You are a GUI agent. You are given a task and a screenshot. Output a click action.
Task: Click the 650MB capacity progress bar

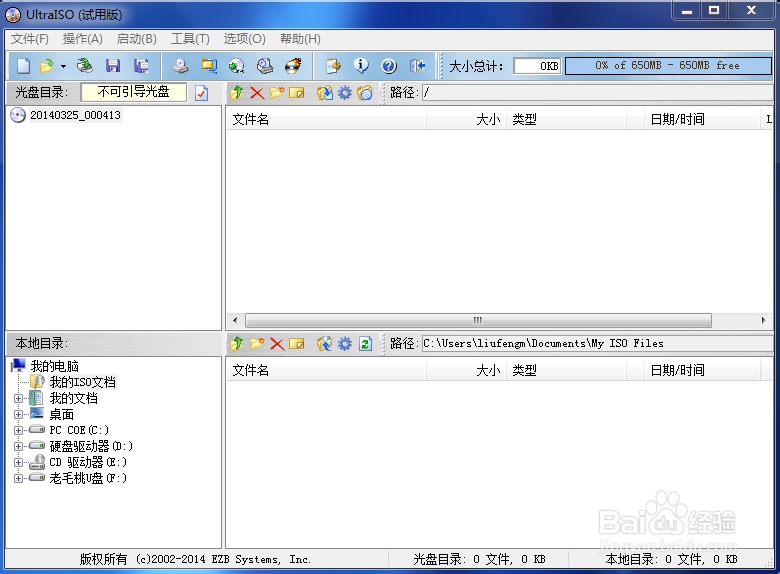668,66
